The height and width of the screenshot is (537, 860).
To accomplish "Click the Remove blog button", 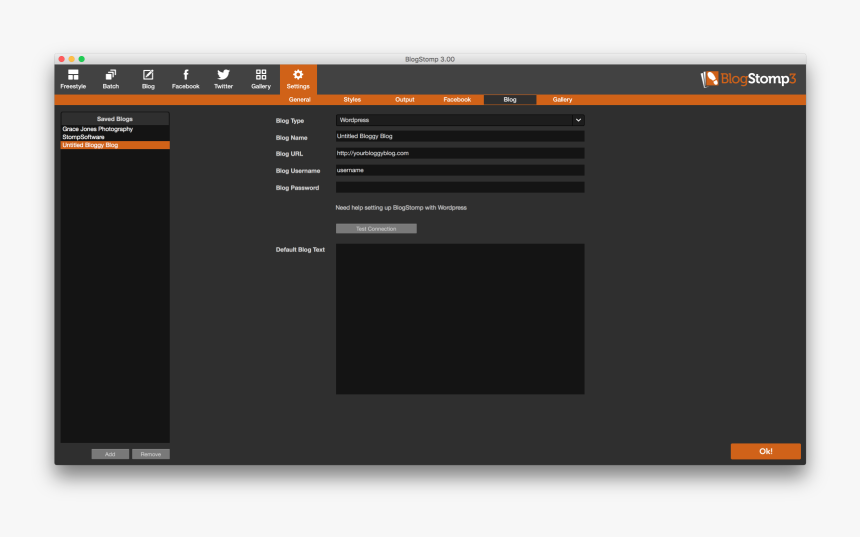I will pyautogui.click(x=151, y=454).
